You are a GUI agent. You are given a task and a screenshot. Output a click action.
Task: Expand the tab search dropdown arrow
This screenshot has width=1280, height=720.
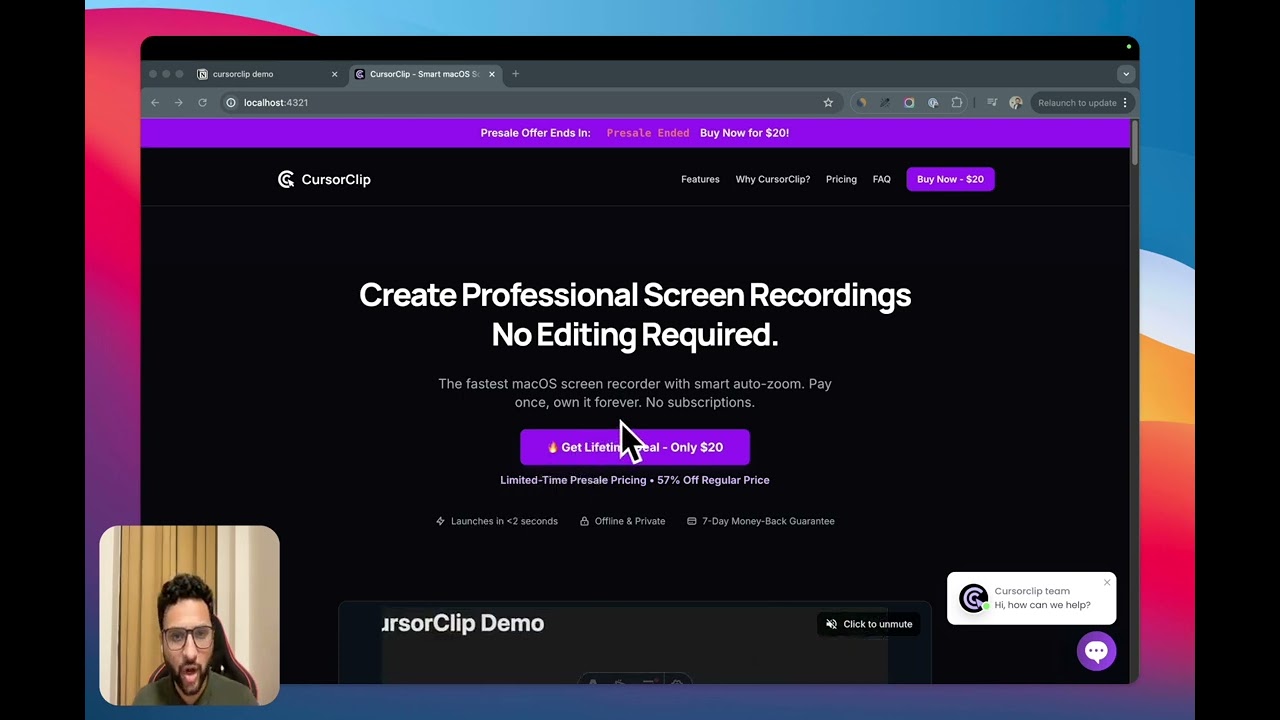click(1125, 74)
